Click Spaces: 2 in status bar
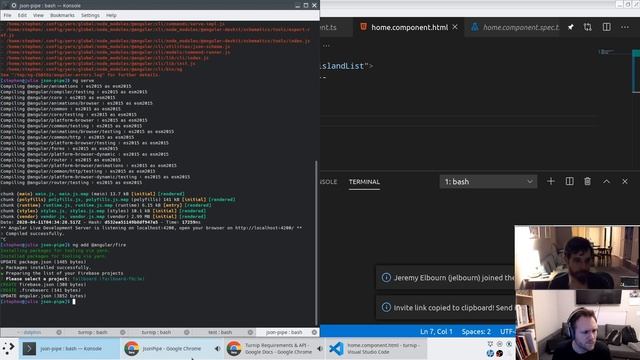640x360 pixels. tap(476, 332)
